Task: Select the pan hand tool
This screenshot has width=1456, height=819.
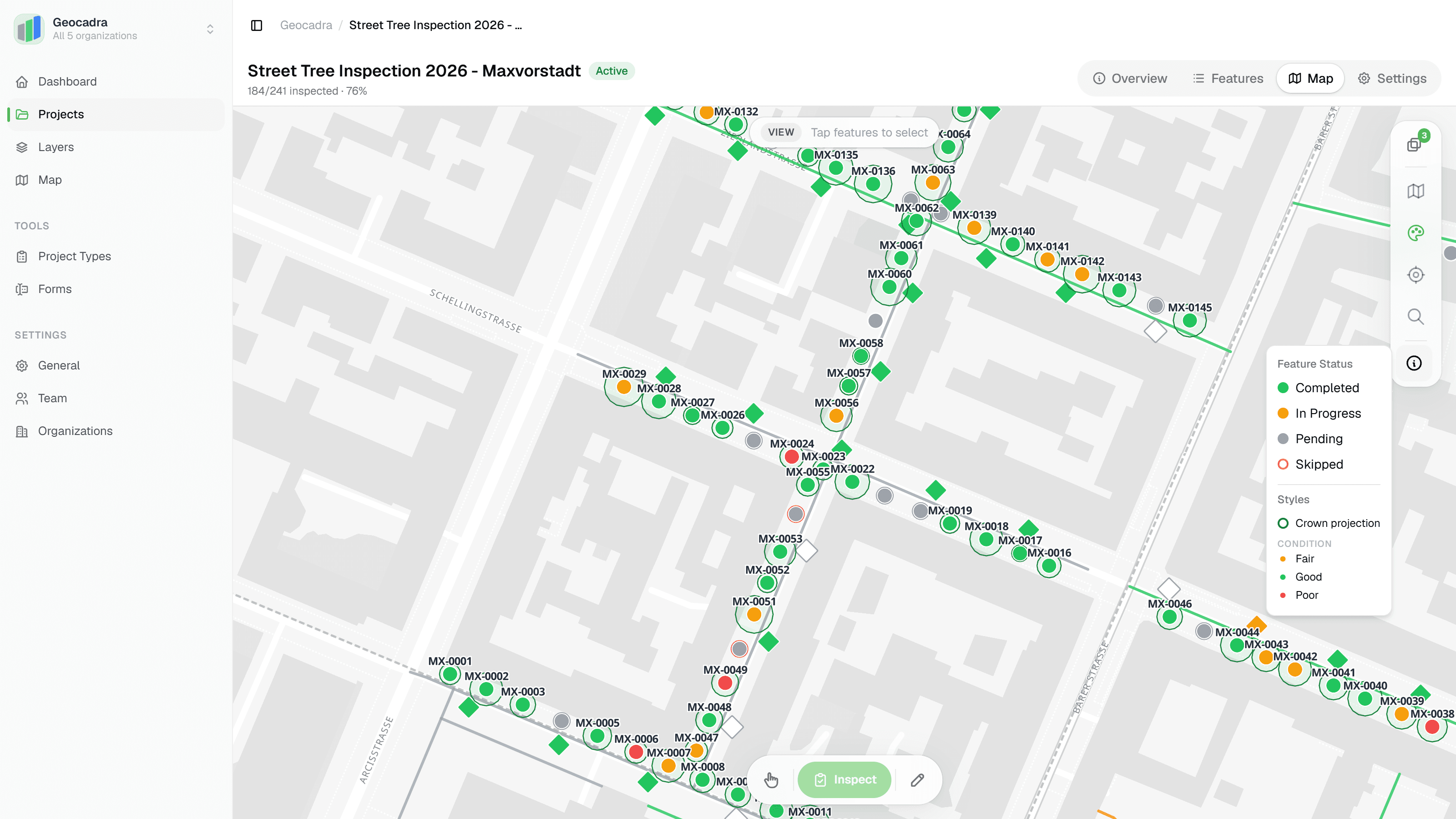Action: click(772, 780)
